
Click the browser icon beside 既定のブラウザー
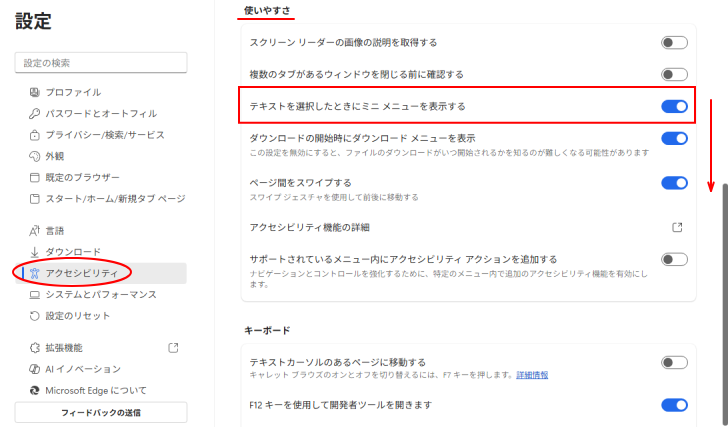point(34,177)
